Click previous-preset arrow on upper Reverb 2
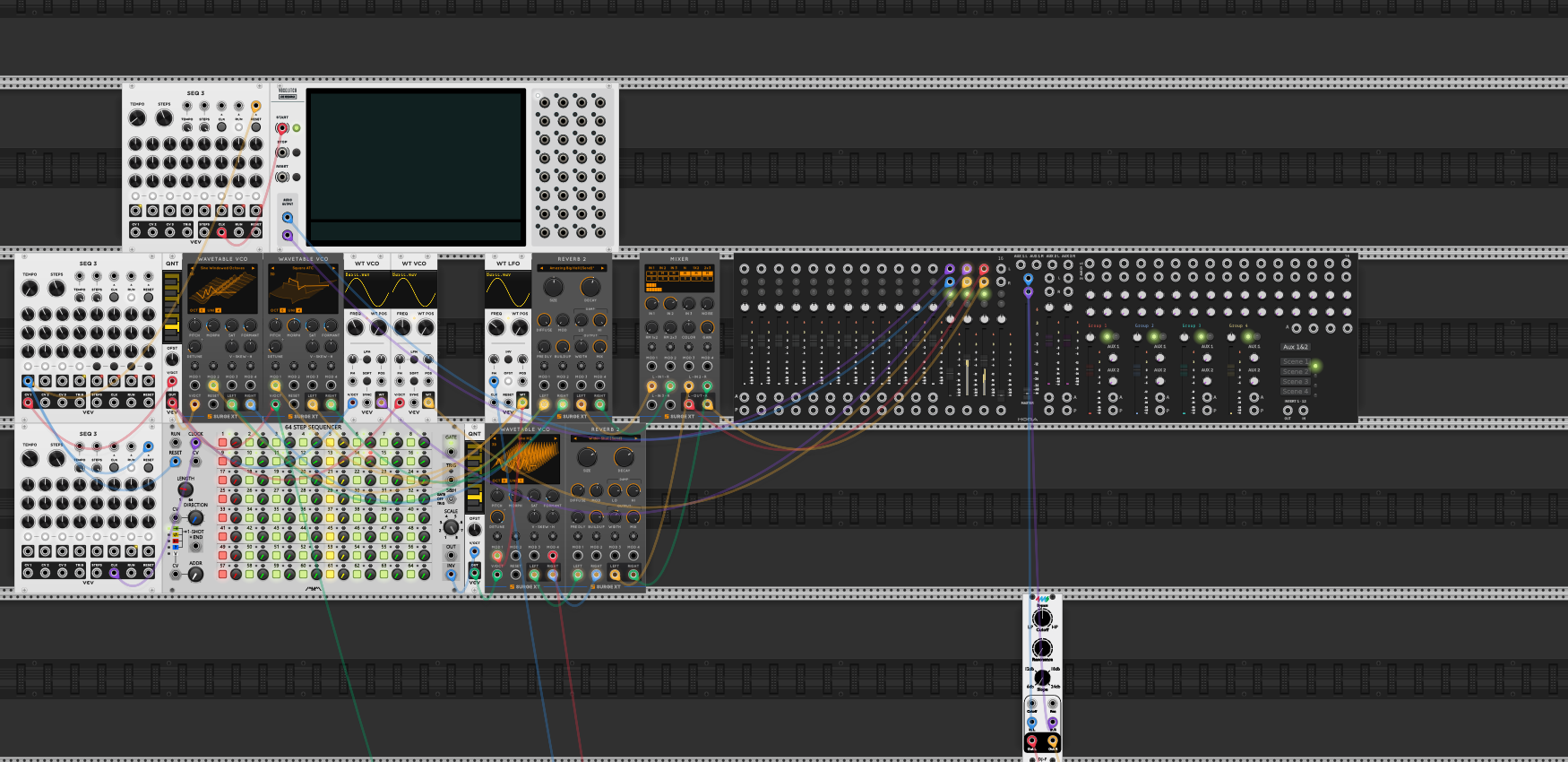This screenshot has height=762, width=1568. point(541,268)
